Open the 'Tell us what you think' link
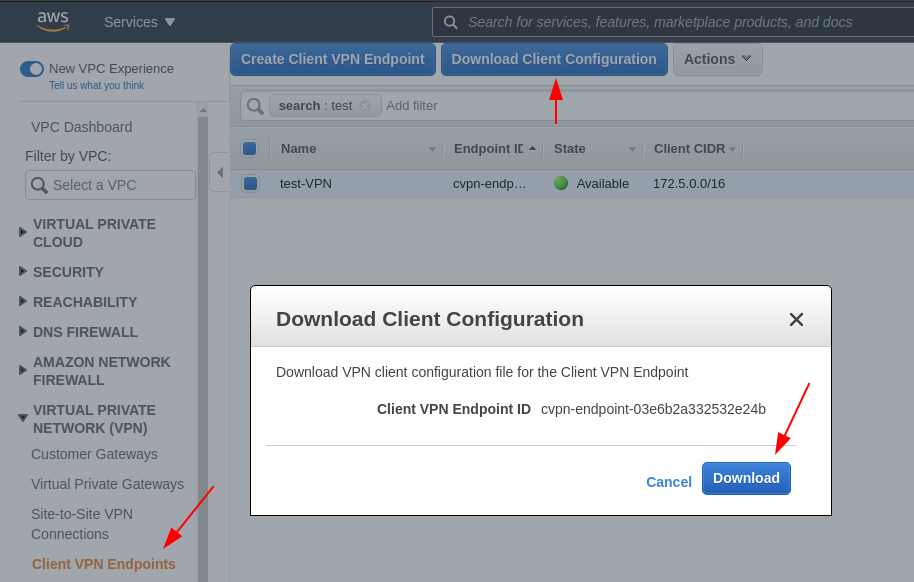Viewport: 914px width, 582px height. (x=97, y=85)
